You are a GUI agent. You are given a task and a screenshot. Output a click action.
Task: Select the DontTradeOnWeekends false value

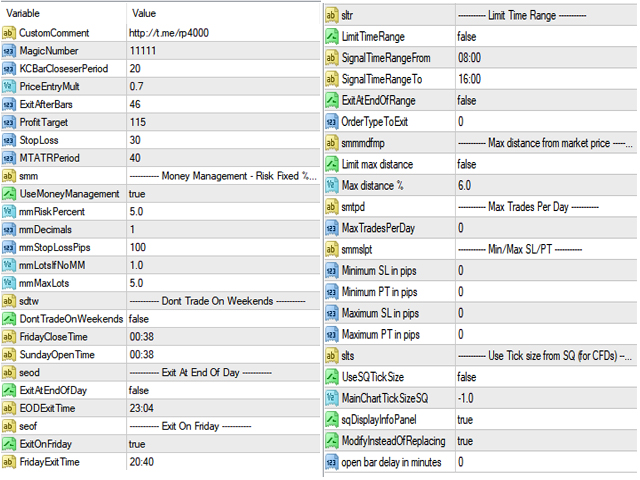139,319
